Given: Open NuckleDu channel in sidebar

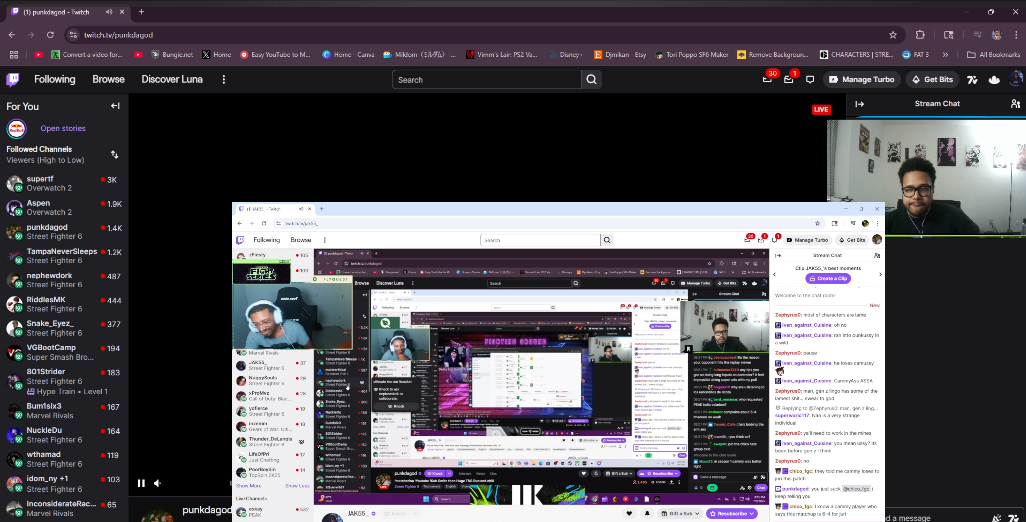Looking at the screenshot, I should pos(64,435).
